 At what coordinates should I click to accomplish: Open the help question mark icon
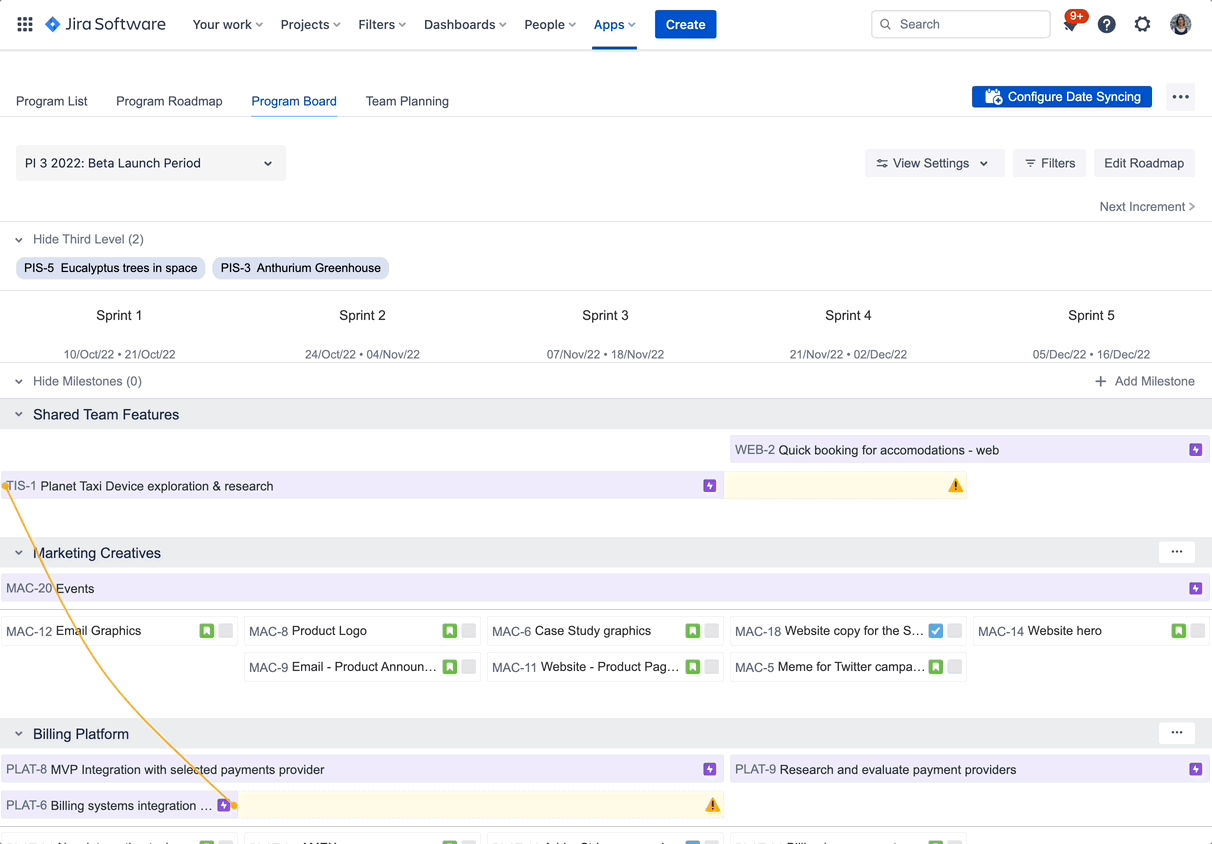tap(1106, 24)
